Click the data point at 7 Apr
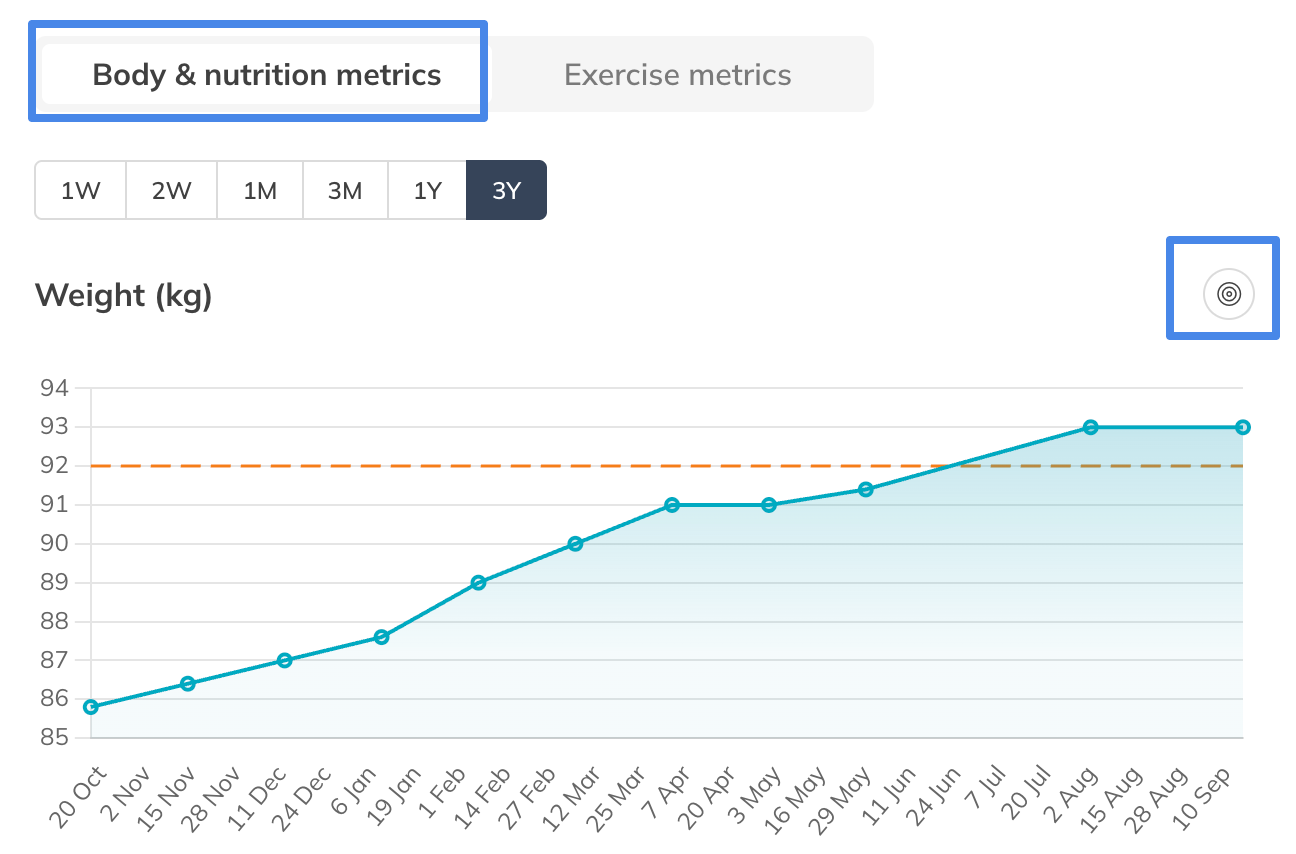Viewport: 1296px width, 854px height. 672,505
